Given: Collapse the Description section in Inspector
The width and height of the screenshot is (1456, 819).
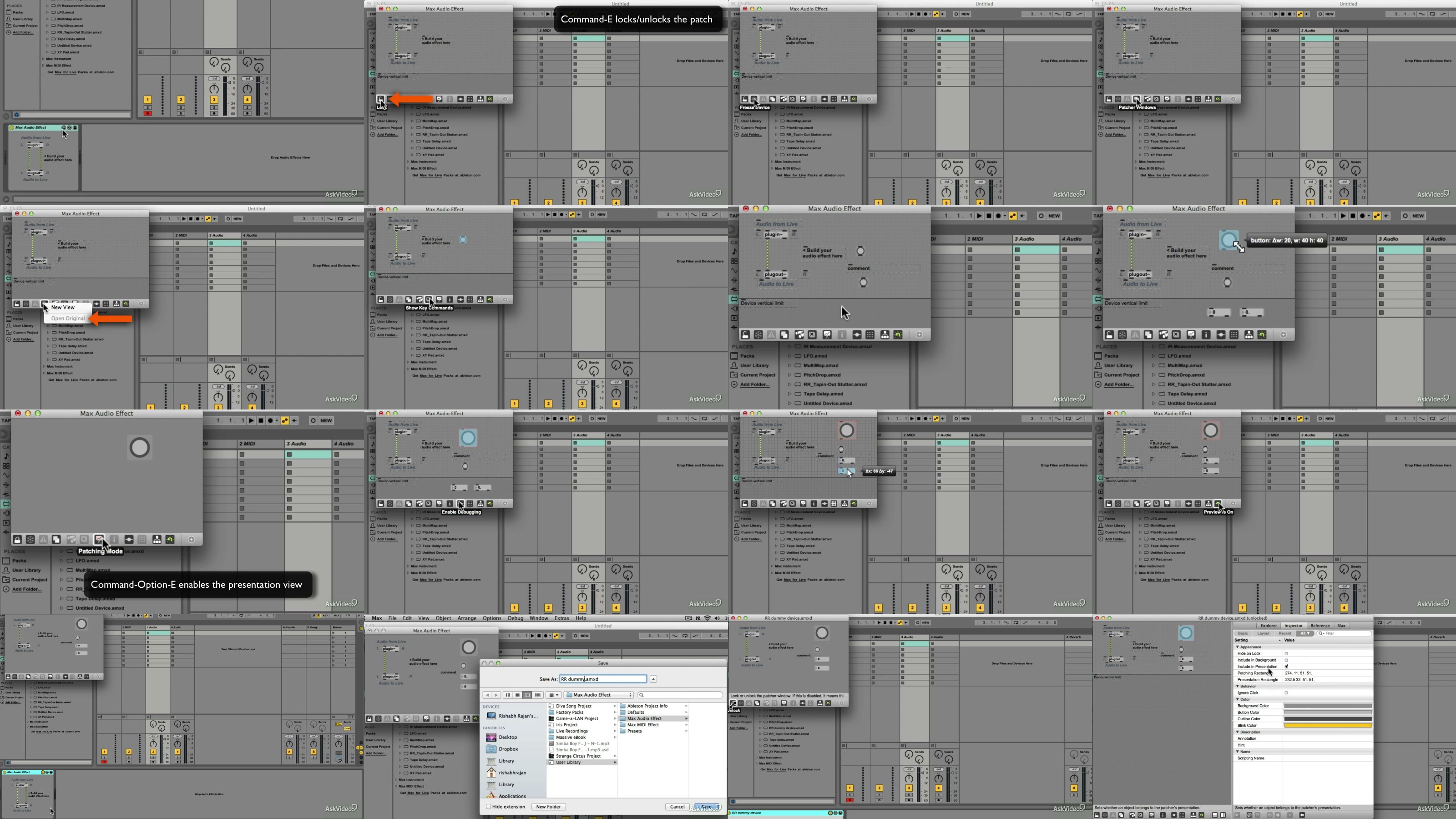Looking at the screenshot, I should (1237, 732).
